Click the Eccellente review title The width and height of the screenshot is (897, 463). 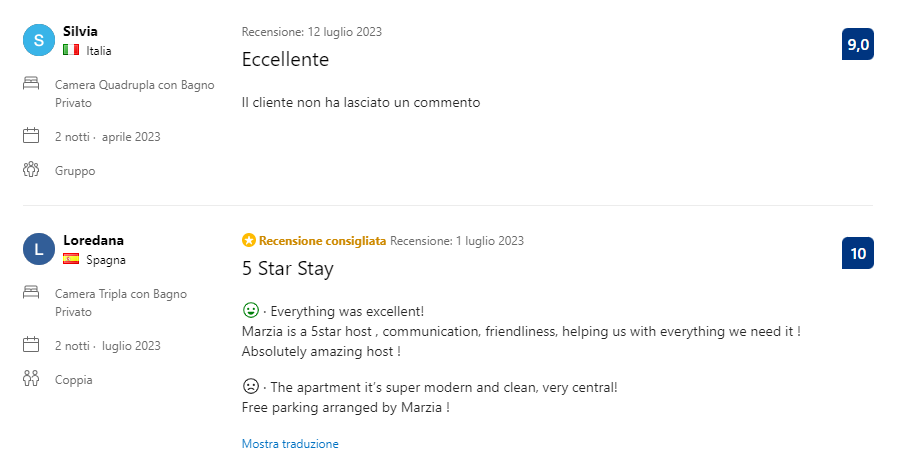pos(285,60)
